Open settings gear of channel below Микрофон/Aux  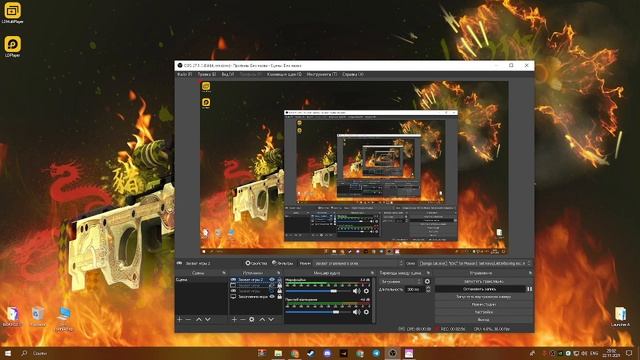366,312
